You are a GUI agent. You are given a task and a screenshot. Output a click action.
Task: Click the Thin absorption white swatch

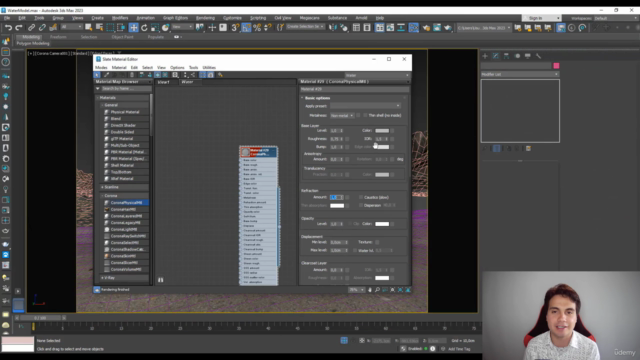337,205
